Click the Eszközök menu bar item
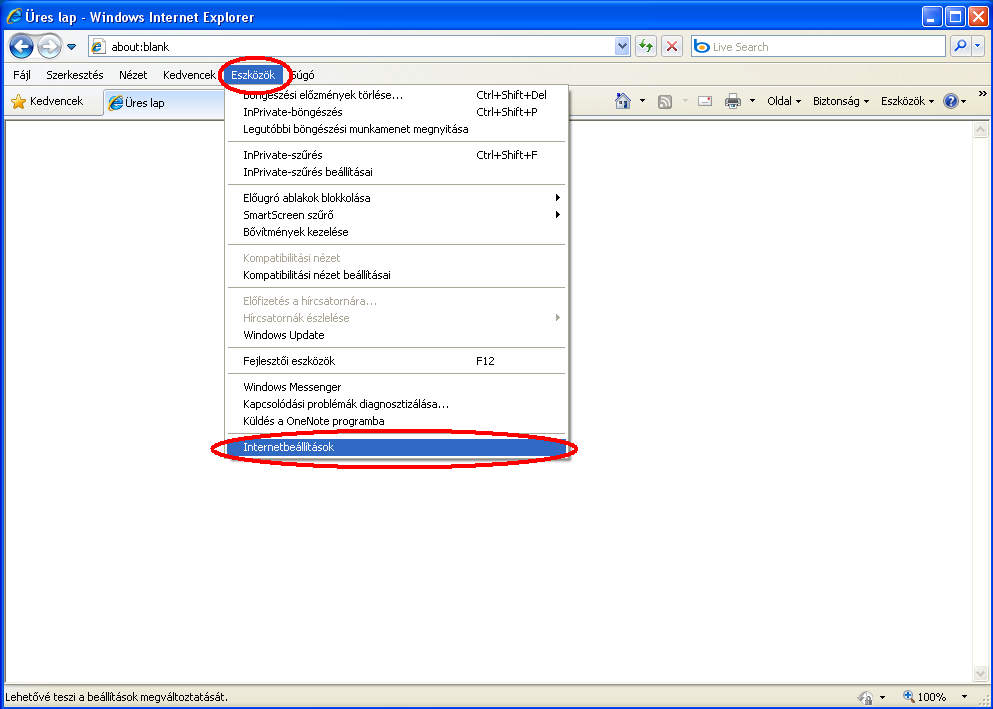This screenshot has height=709, width=993. coord(253,75)
